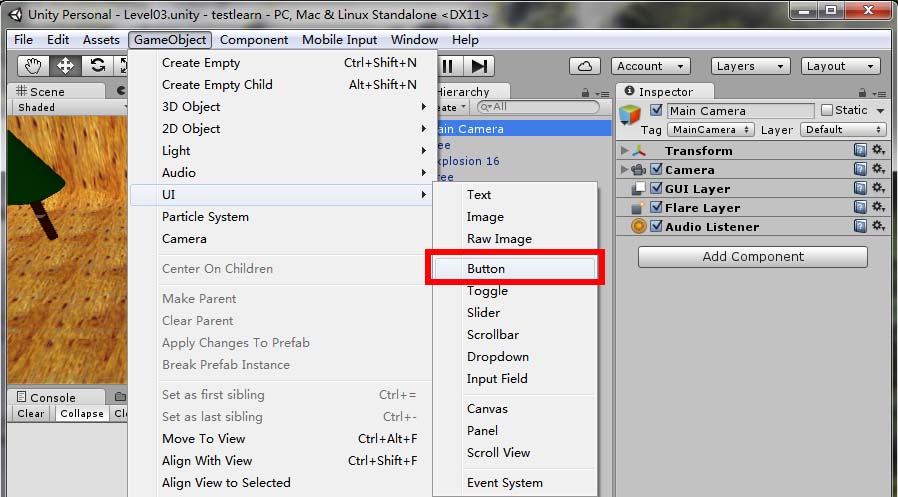Image resolution: width=898 pixels, height=497 pixels.
Task: Open the Layers dropdown
Action: click(x=750, y=66)
